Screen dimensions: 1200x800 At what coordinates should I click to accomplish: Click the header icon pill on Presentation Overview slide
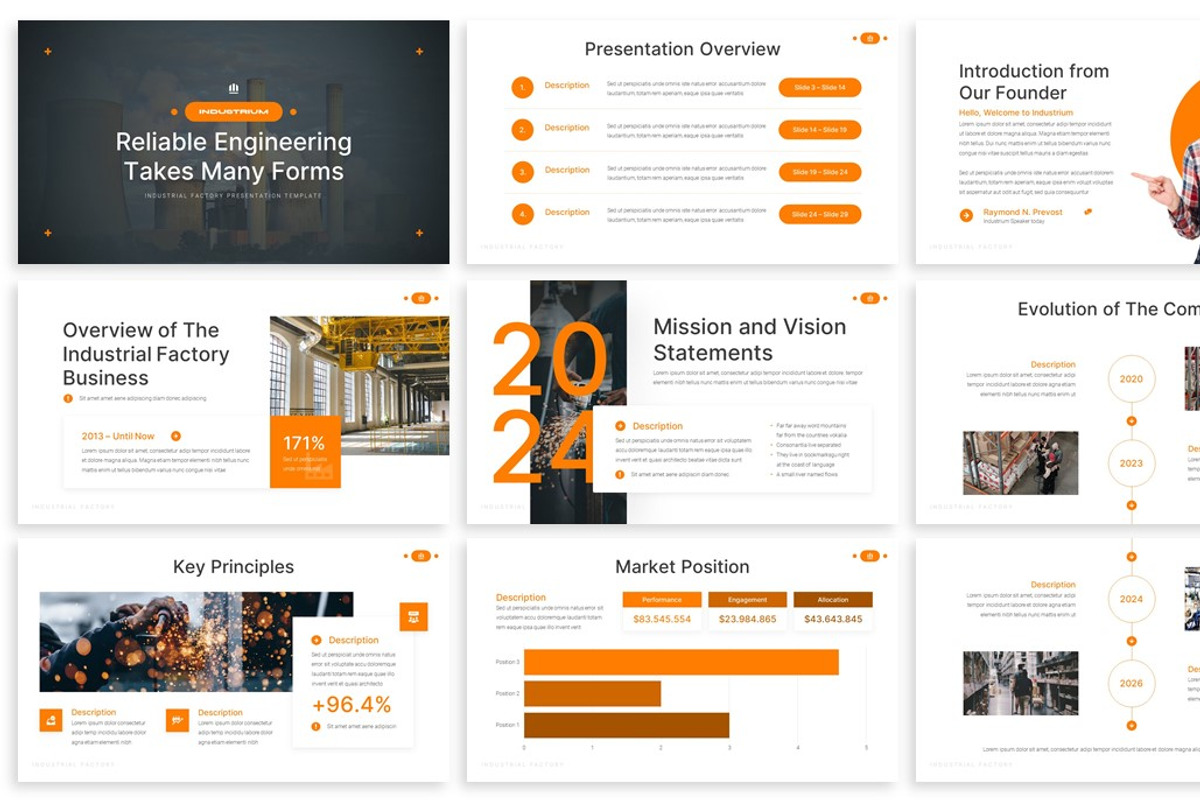869,38
